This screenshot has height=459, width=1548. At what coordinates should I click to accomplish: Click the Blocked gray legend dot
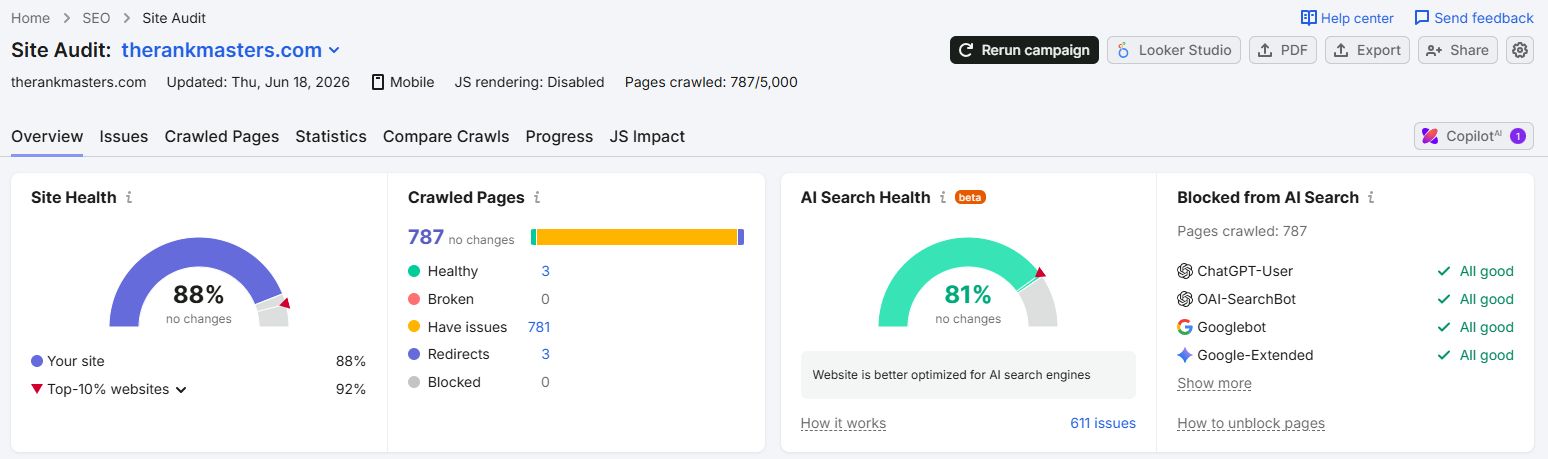(414, 382)
